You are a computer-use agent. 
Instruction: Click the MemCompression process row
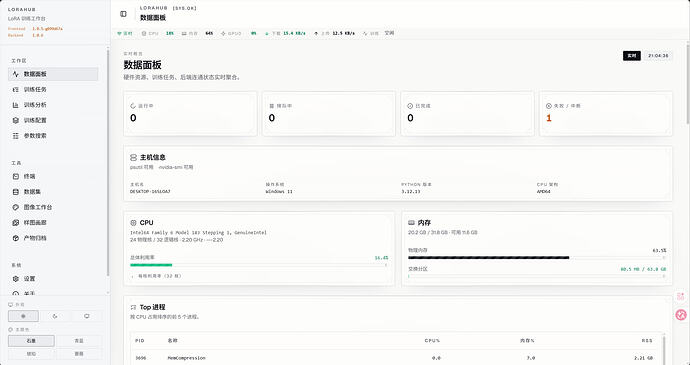(396, 358)
